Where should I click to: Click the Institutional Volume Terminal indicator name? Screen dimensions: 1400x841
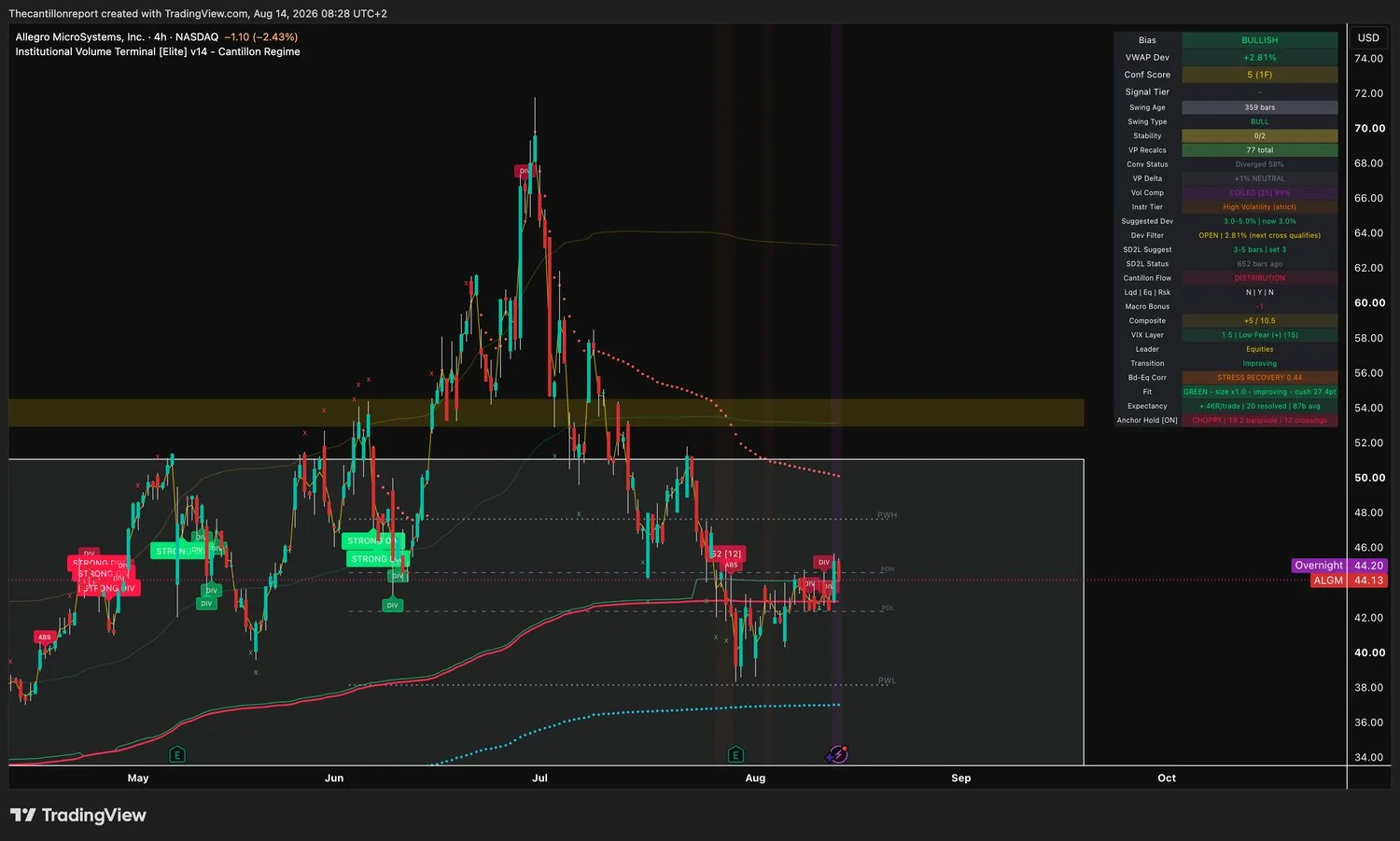(158, 52)
